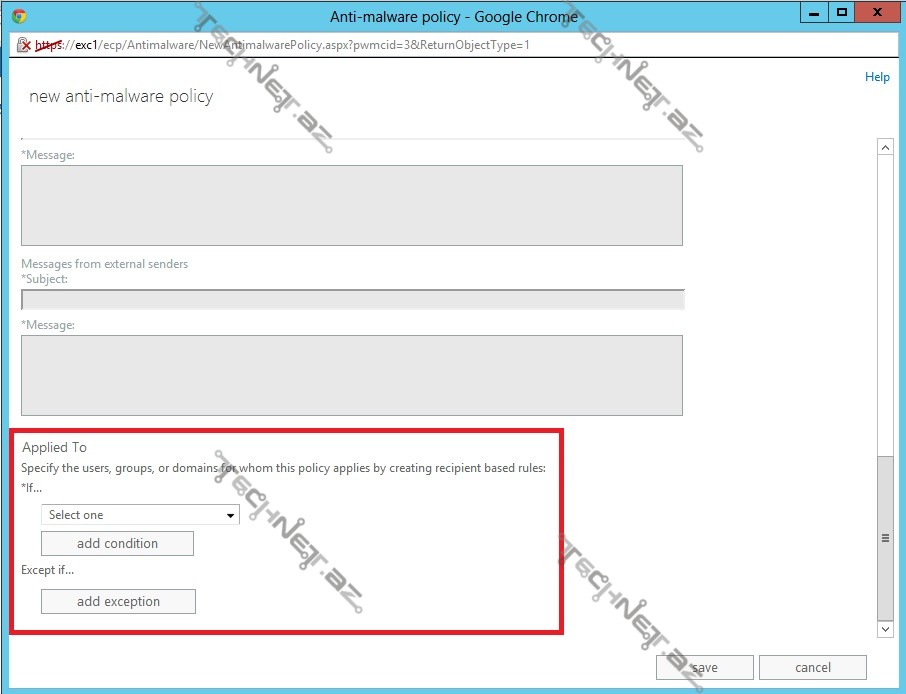This screenshot has height=694, width=906.
Task: Click the first Message text area
Action: click(351, 205)
